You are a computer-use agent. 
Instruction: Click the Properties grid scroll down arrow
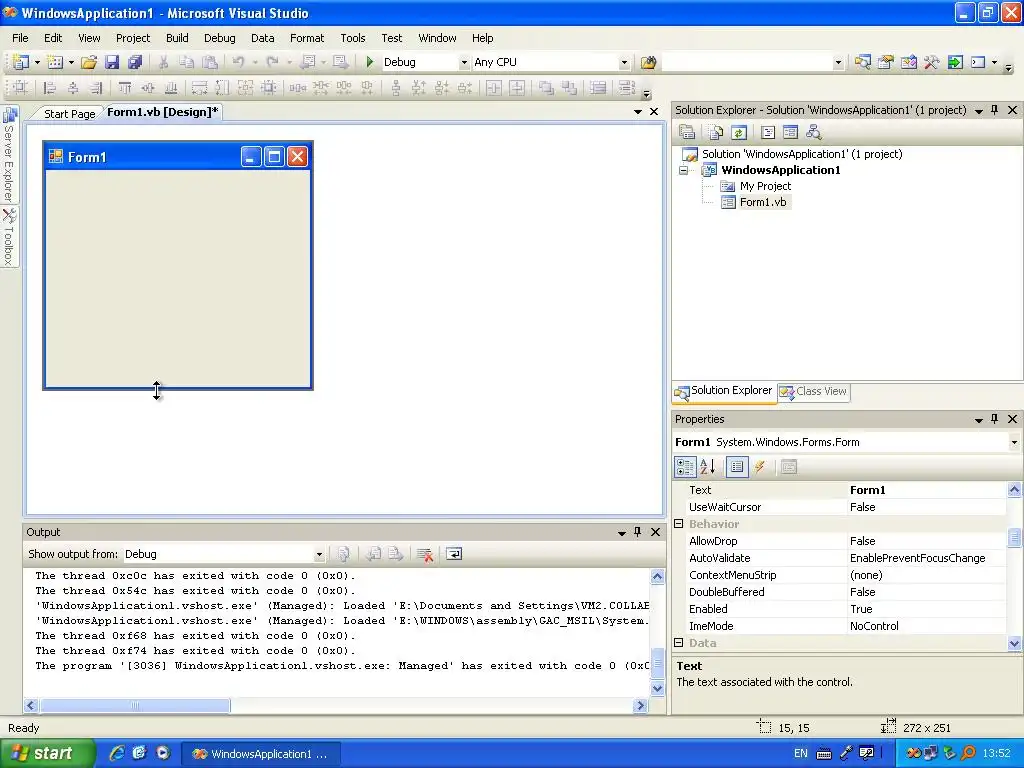pos(1014,643)
